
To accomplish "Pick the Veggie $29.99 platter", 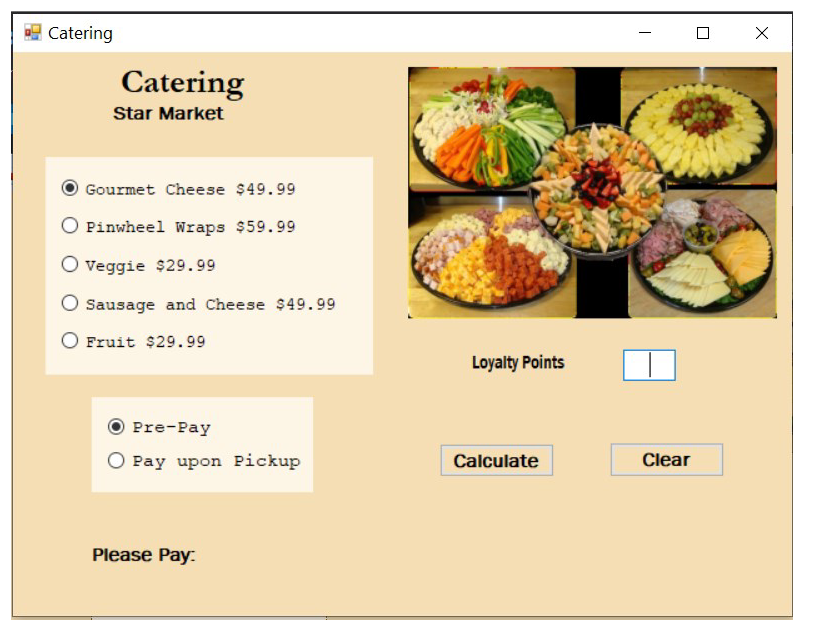I will tap(138, 265).
